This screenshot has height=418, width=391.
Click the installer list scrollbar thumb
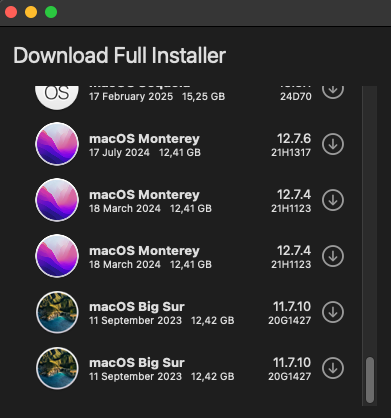[x=370, y=380]
